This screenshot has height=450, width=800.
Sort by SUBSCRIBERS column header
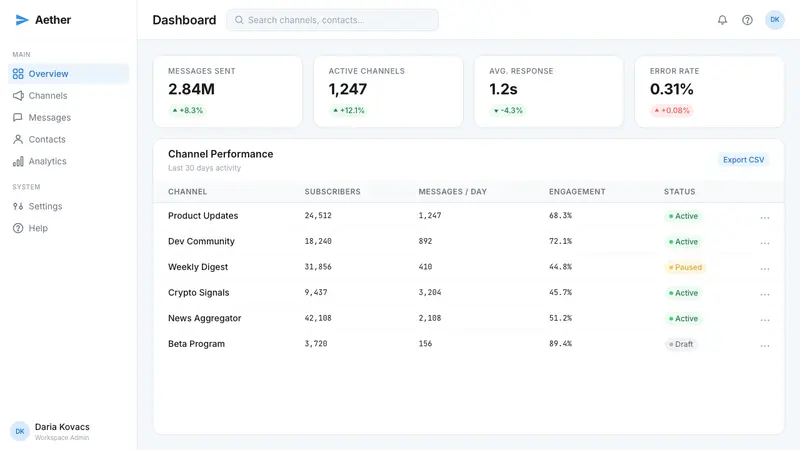(x=333, y=192)
